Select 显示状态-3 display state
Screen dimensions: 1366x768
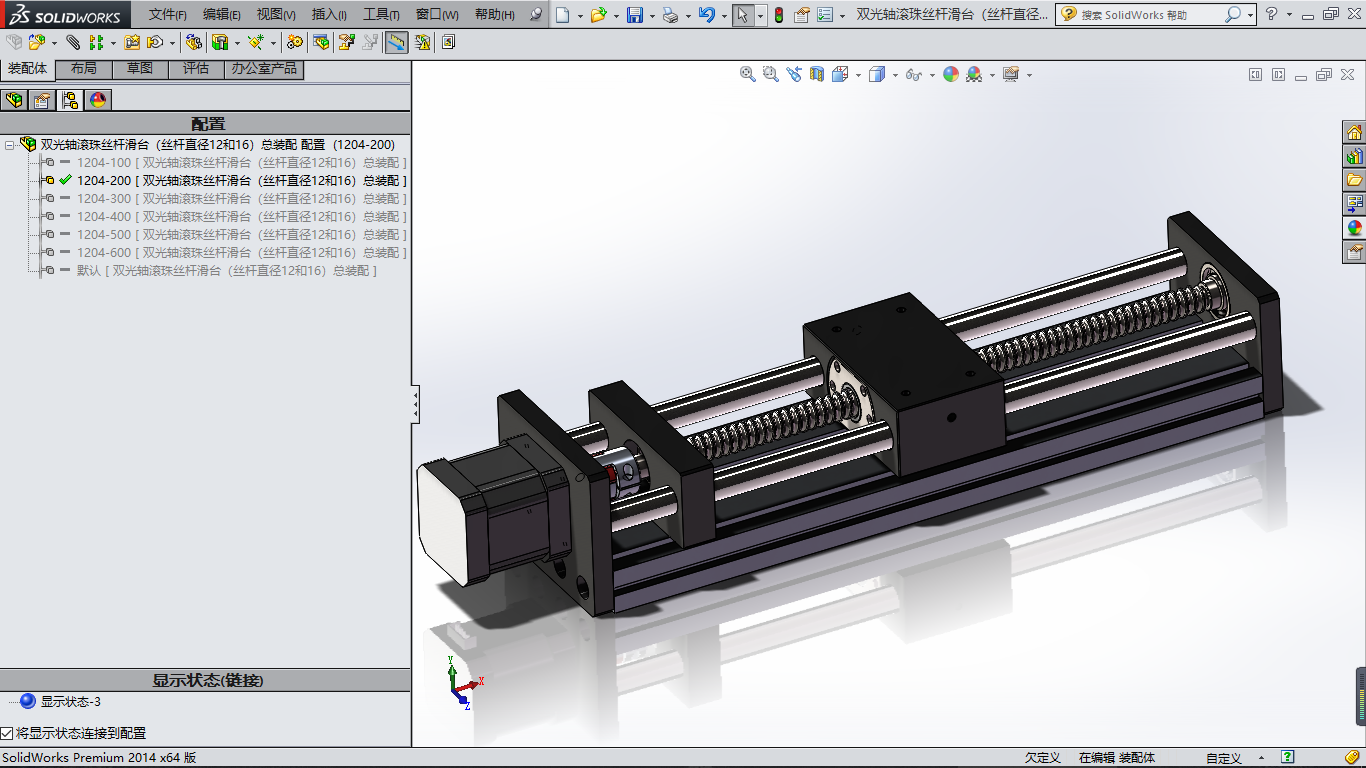[70, 701]
